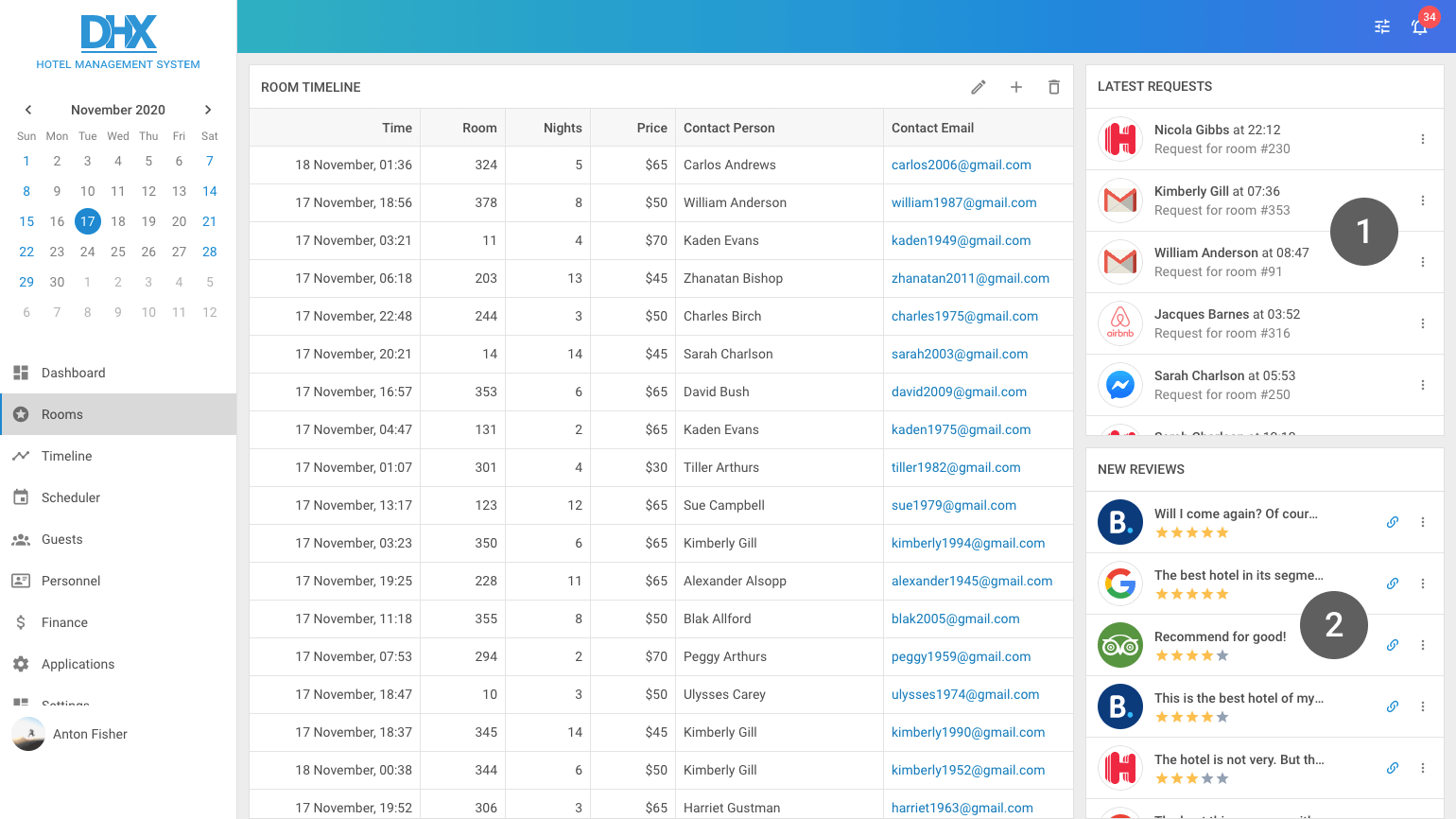Go to previous month in the calendar
Image resolution: width=1456 pixels, height=819 pixels.
point(27,109)
